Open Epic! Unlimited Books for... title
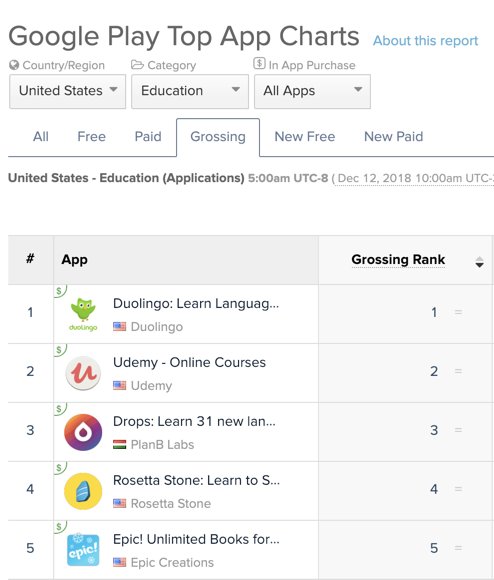The height and width of the screenshot is (580, 494). [x=196, y=539]
